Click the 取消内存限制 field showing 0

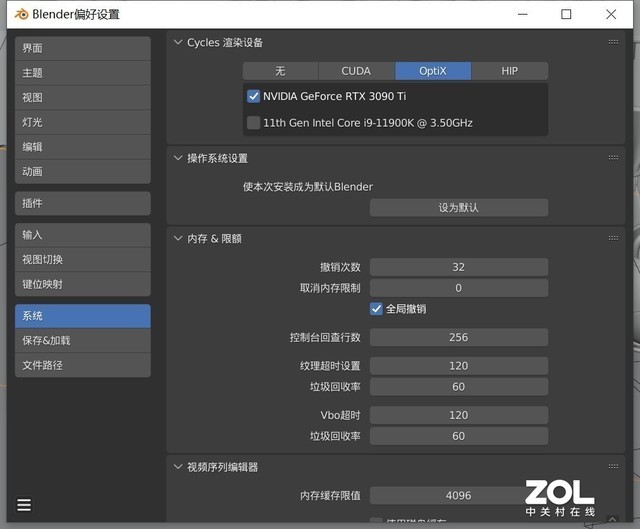pos(459,288)
